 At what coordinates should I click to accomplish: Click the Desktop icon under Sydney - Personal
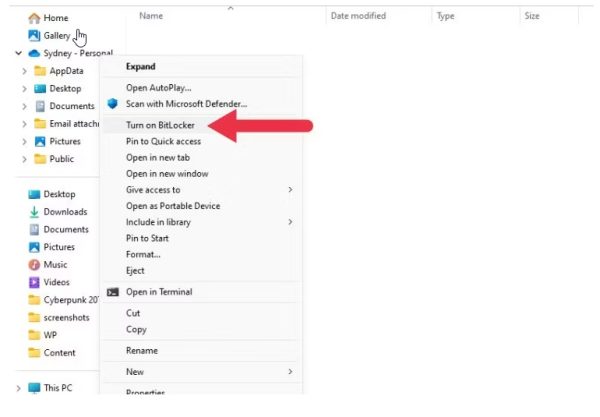40,89
